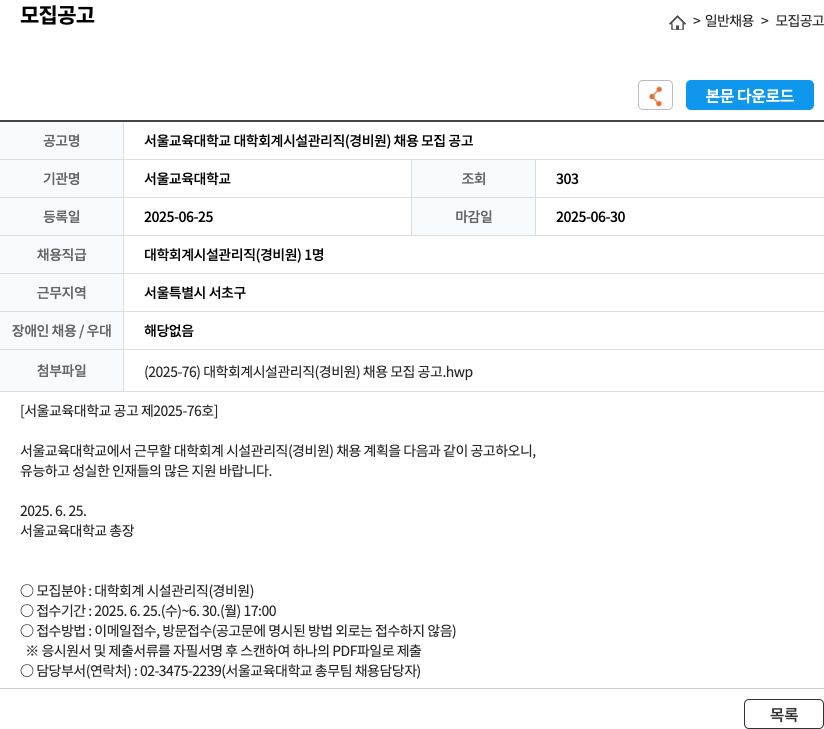Click the 기관명 label cell
This screenshot has width=824, height=729.
coord(61,179)
